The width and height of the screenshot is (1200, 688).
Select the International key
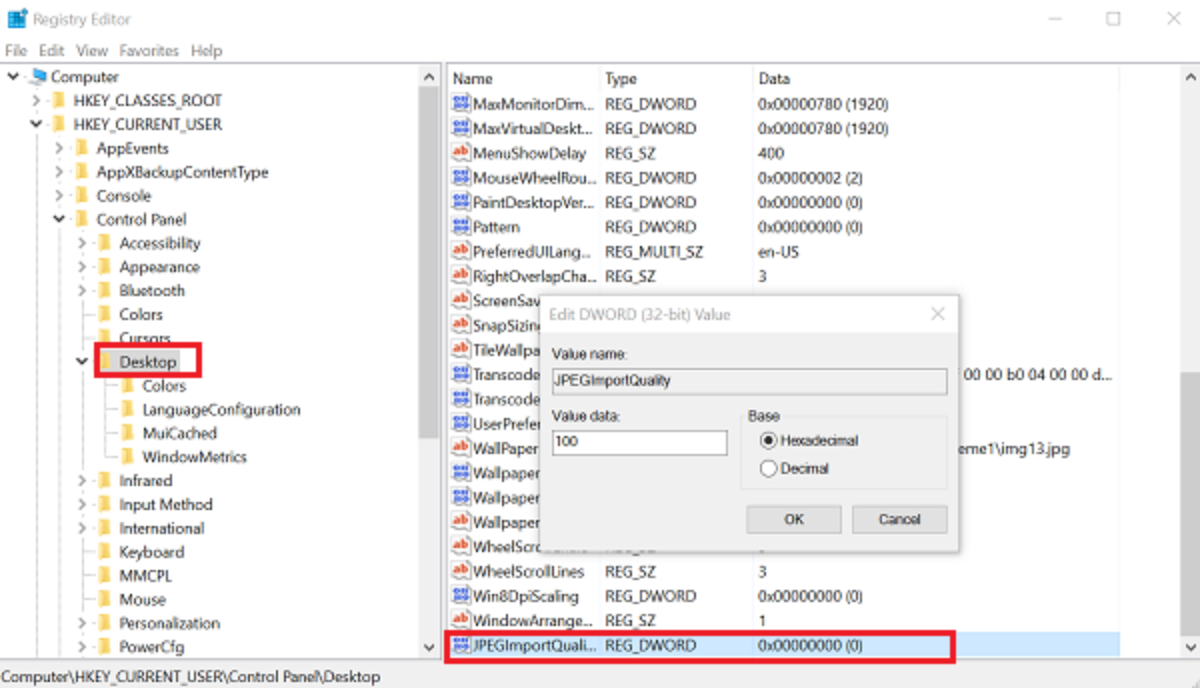tap(161, 528)
